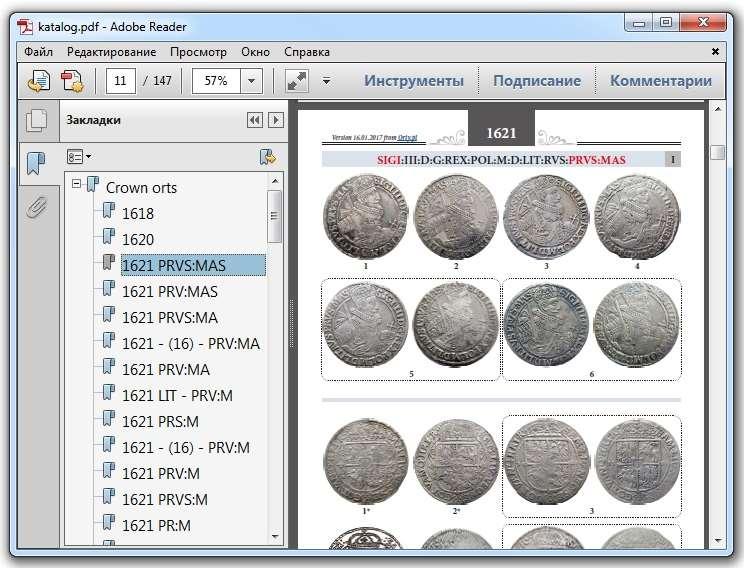Select the Crown orts bookmark
The width and height of the screenshot is (744, 568).
point(141,187)
